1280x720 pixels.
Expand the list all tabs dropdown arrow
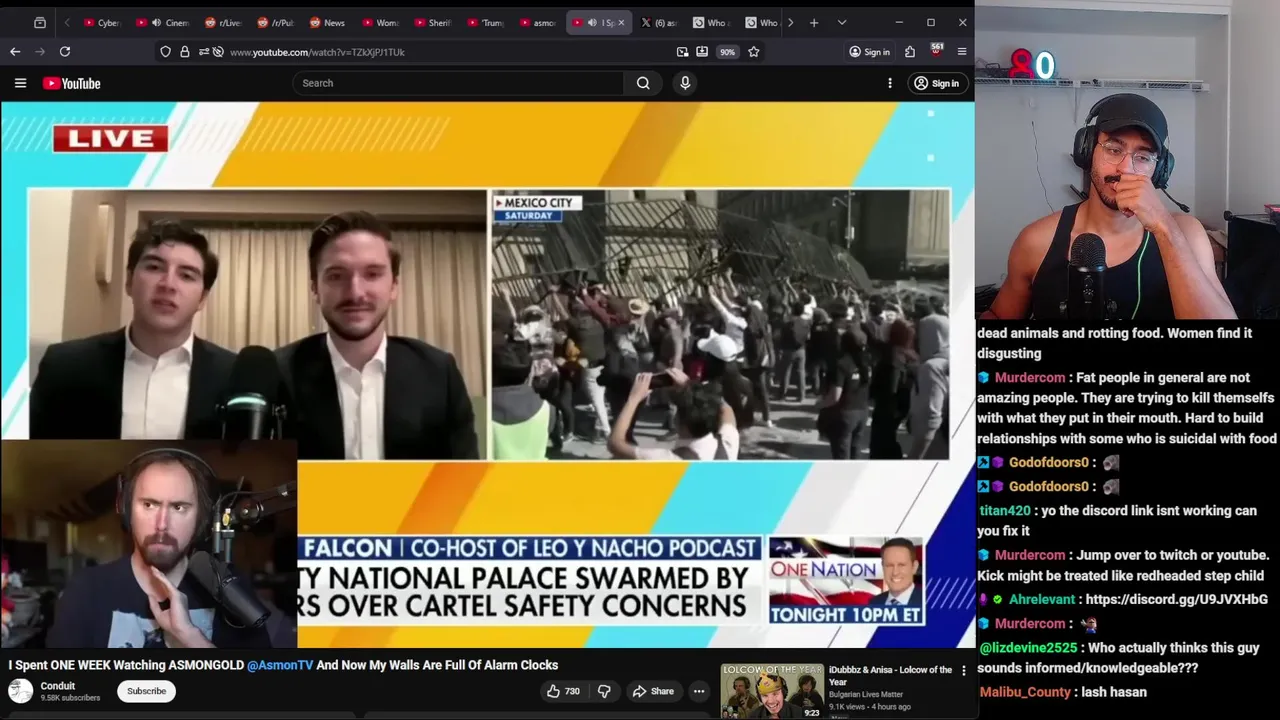click(x=842, y=22)
